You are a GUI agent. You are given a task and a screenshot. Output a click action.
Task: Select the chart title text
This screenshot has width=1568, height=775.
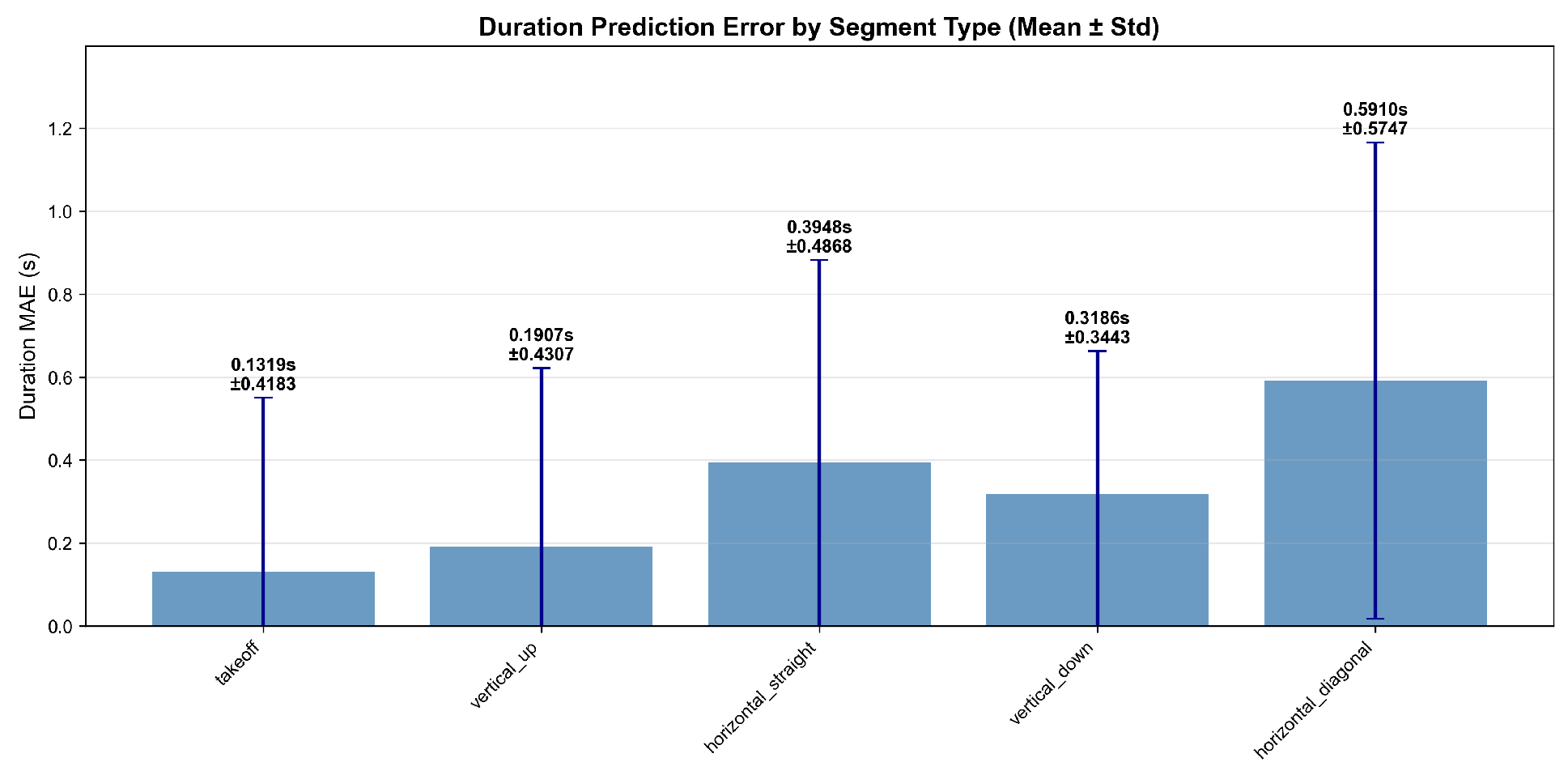pos(819,28)
